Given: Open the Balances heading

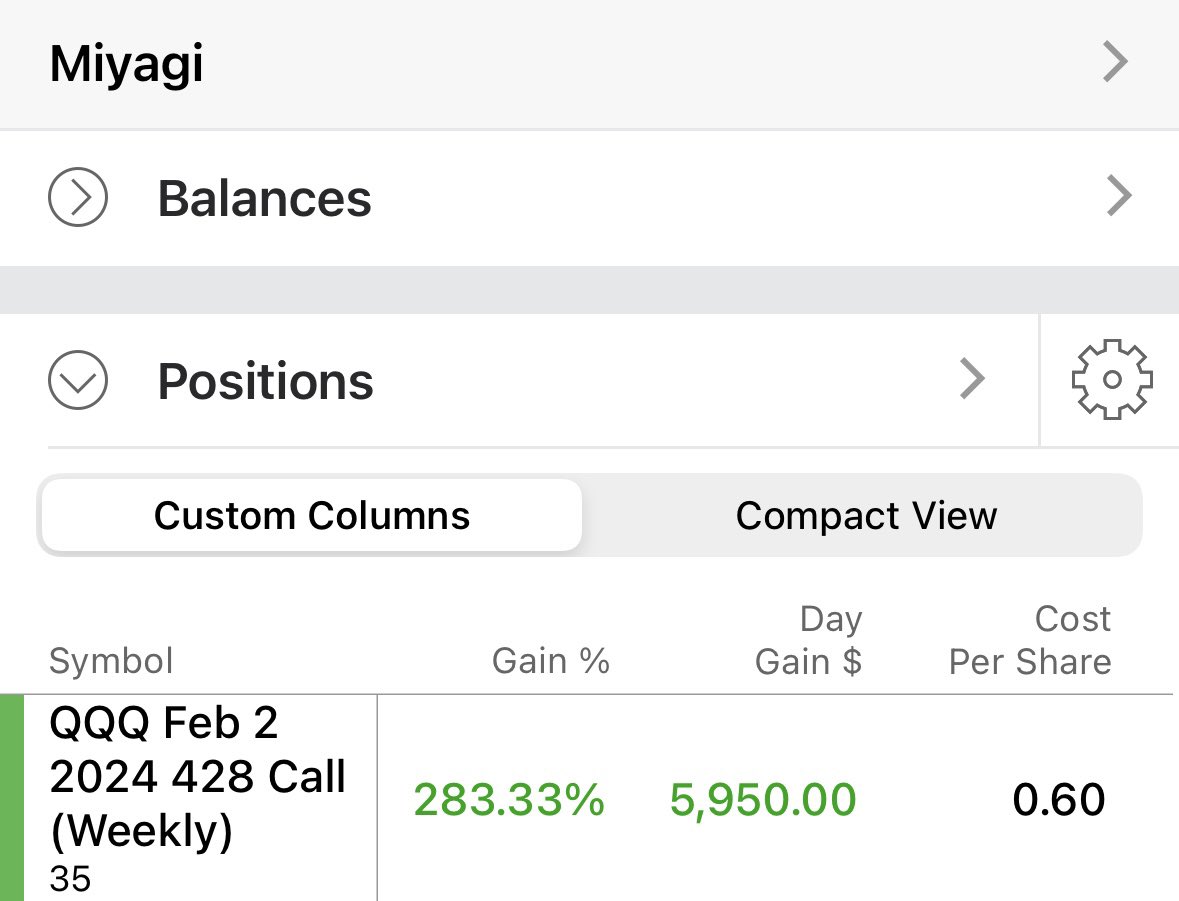Looking at the screenshot, I should coord(264,198).
